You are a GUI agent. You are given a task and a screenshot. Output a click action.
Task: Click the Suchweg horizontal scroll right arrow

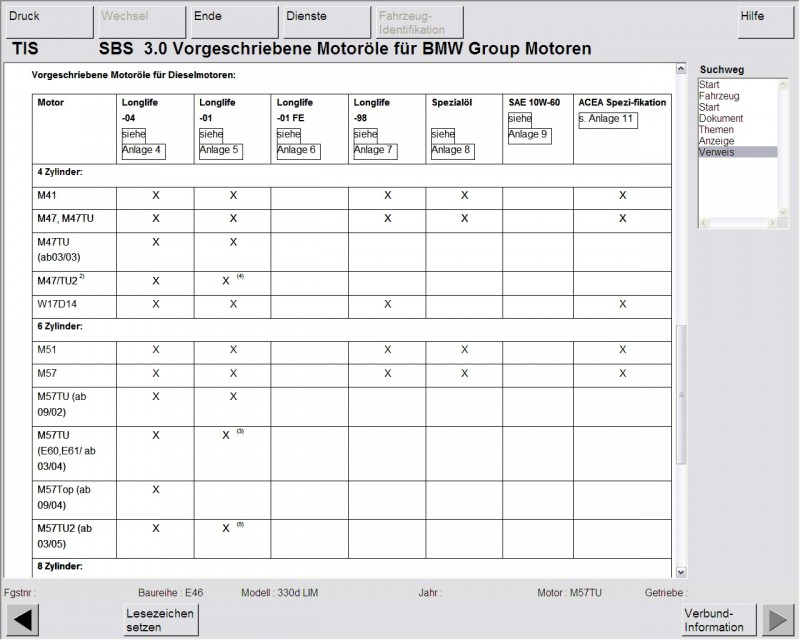click(772, 223)
